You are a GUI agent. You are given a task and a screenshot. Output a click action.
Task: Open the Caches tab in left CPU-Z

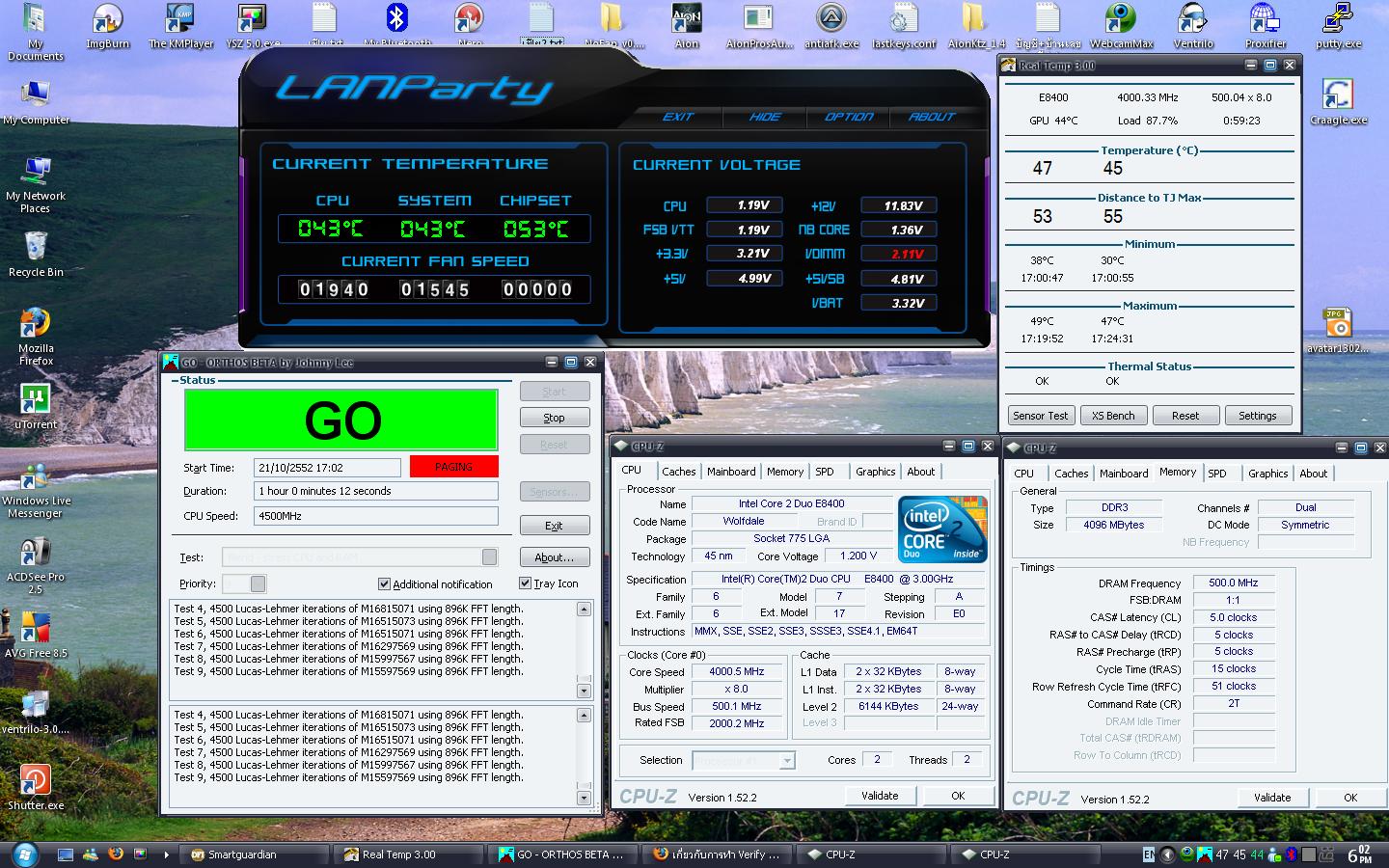(x=678, y=472)
